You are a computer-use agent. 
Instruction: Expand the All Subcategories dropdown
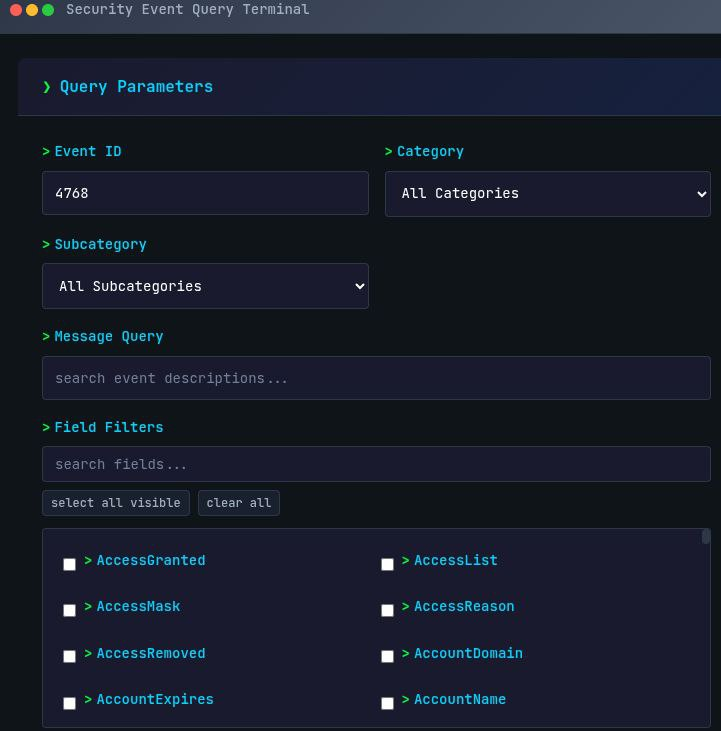pos(205,286)
